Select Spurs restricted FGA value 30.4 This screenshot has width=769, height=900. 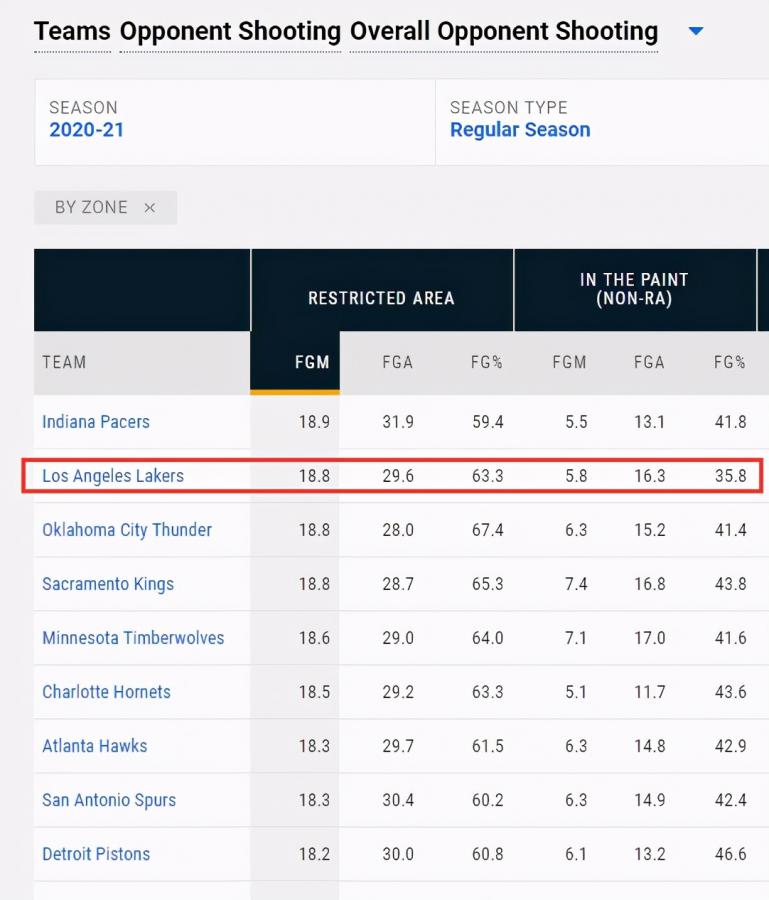pyautogui.click(x=398, y=800)
